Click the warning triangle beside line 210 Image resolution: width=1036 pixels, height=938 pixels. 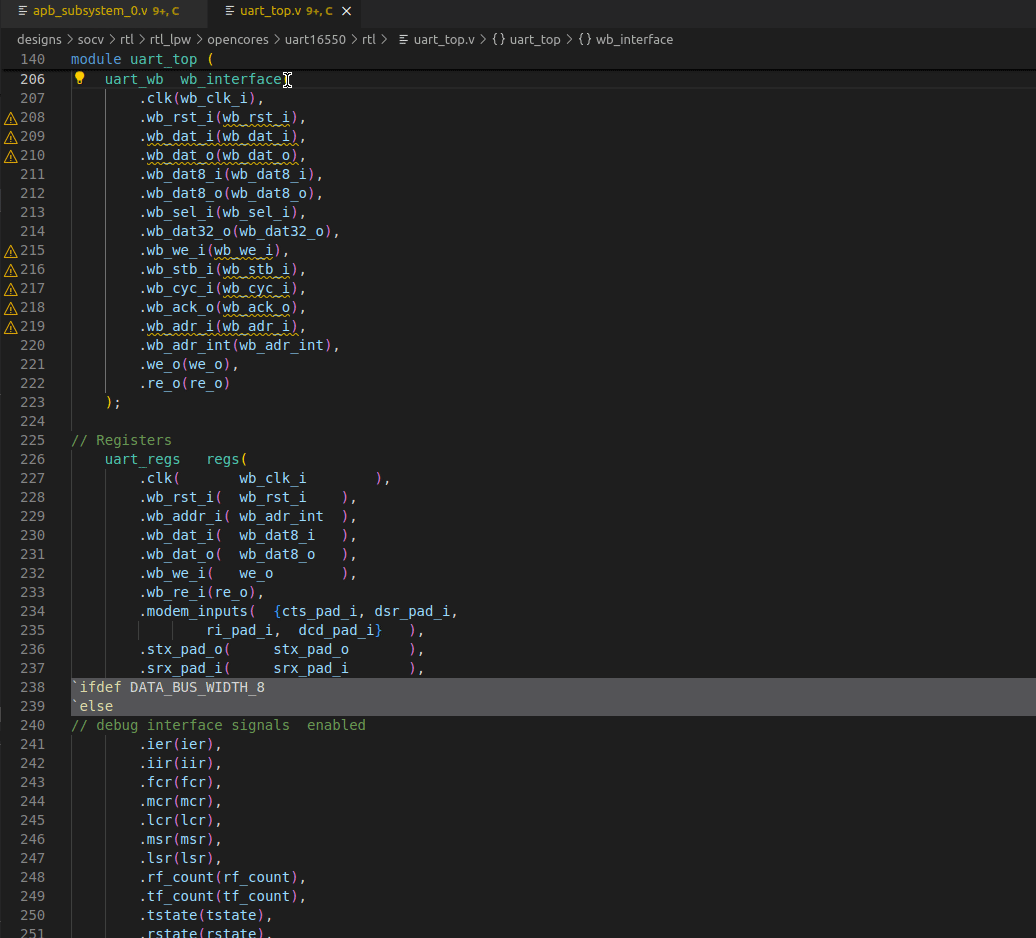coord(9,155)
